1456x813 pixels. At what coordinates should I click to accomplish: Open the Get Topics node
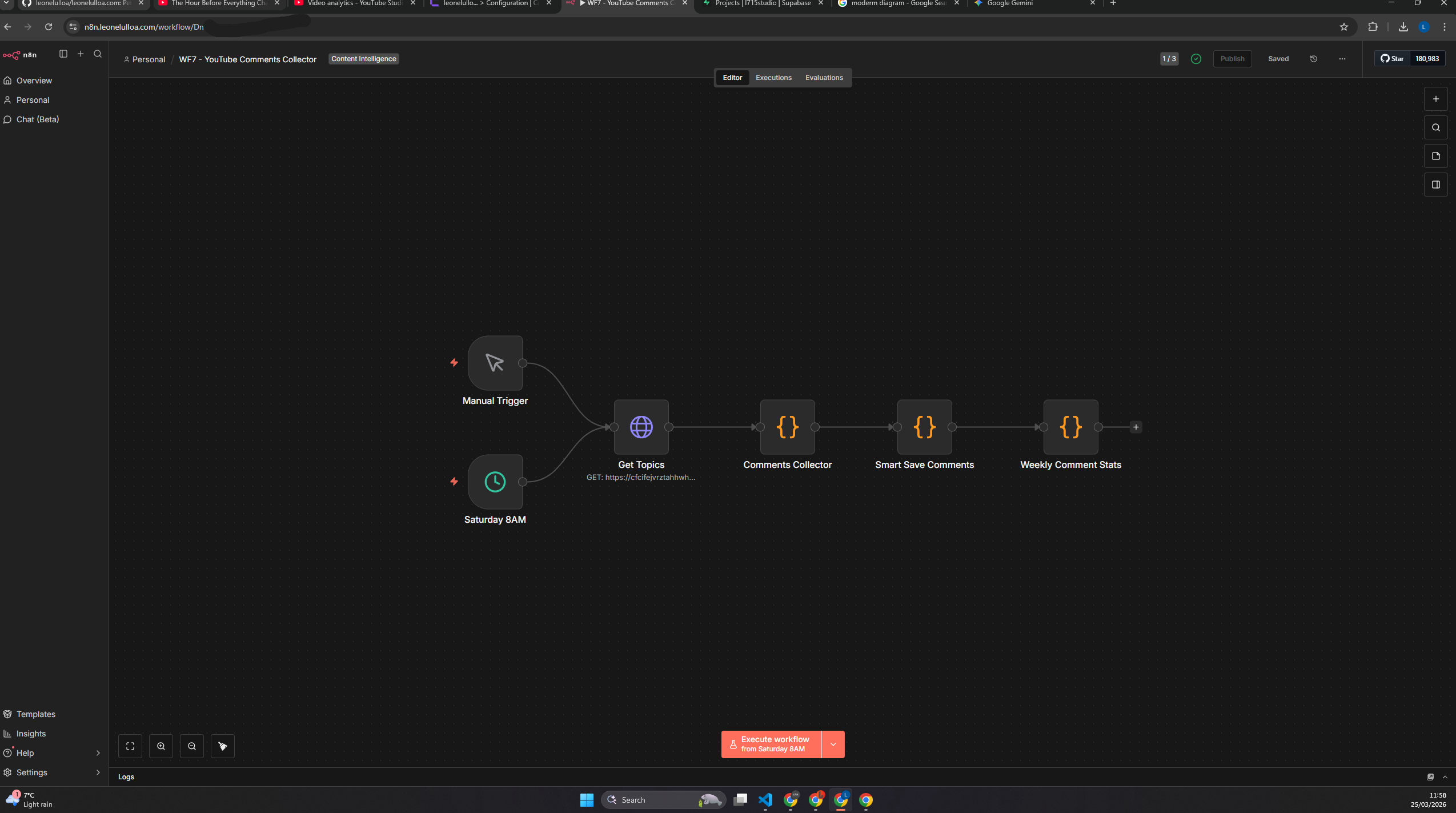(640, 427)
